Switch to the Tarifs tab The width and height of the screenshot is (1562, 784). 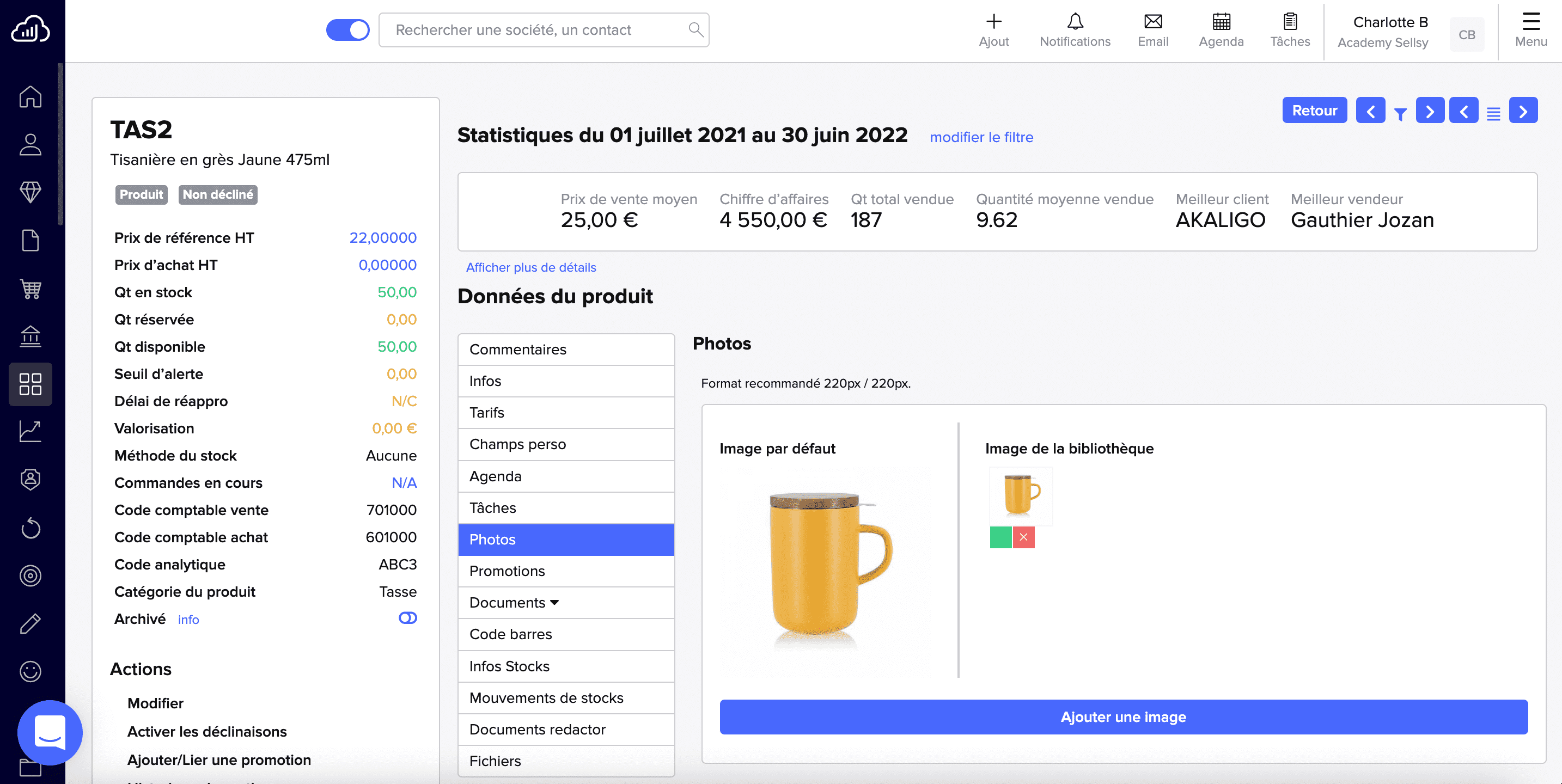coord(566,412)
